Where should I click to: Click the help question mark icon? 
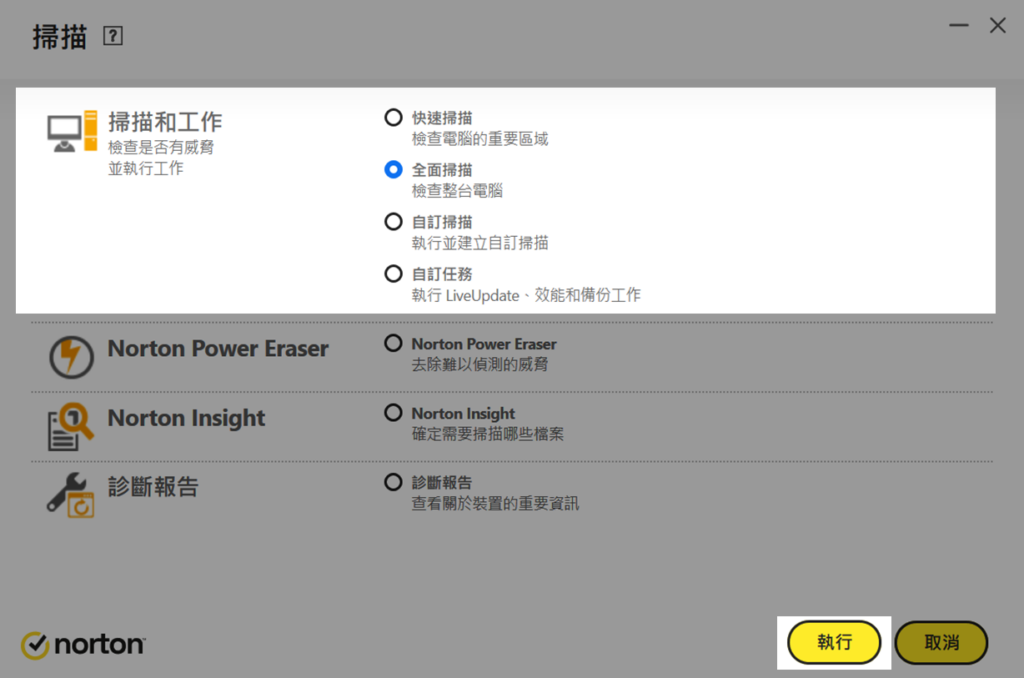pos(113,36)
